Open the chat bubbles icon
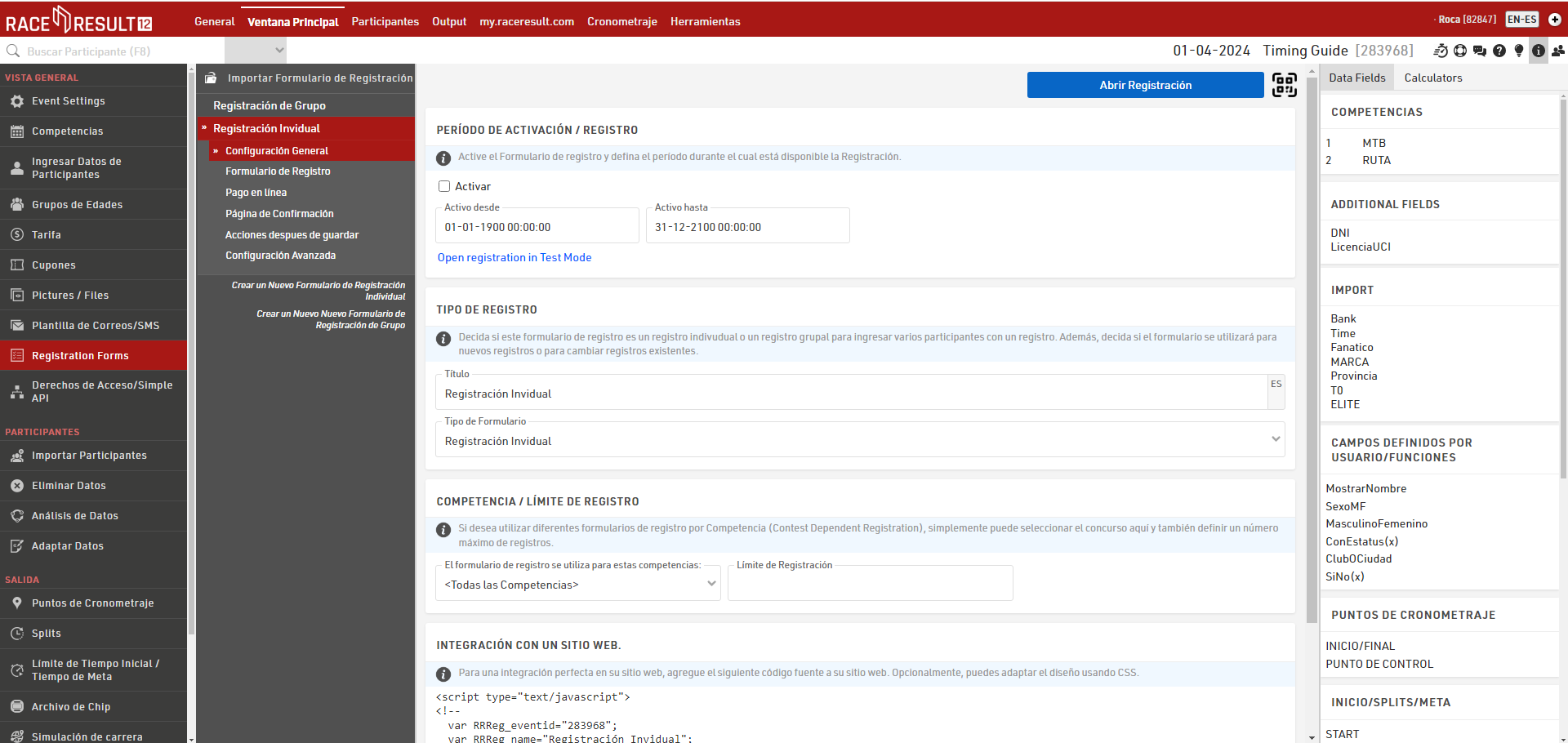1568x743 pixels. (1480, 51)
